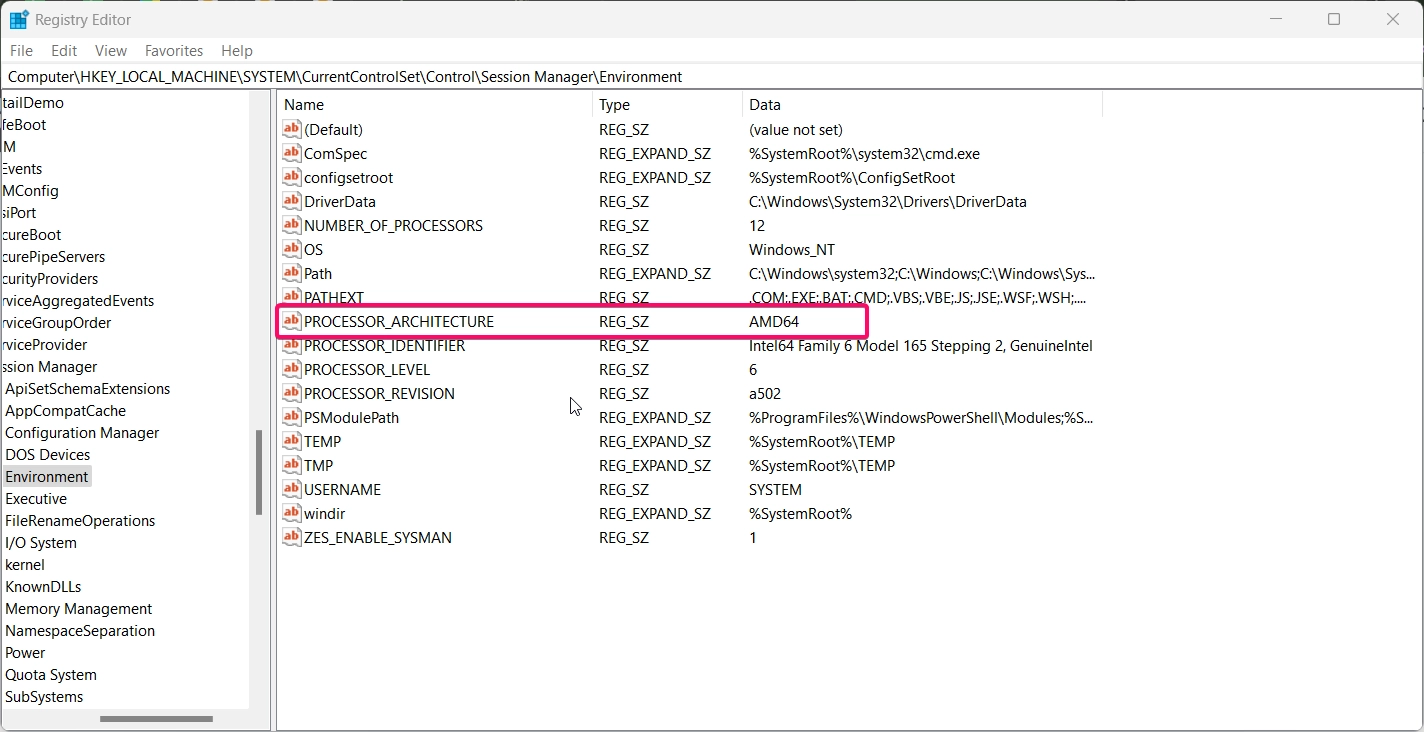Screen dimensions: 1424x732
Task: Maximize the Registry Editor window
Action: pyautogui.click(x=1334, y=19)
